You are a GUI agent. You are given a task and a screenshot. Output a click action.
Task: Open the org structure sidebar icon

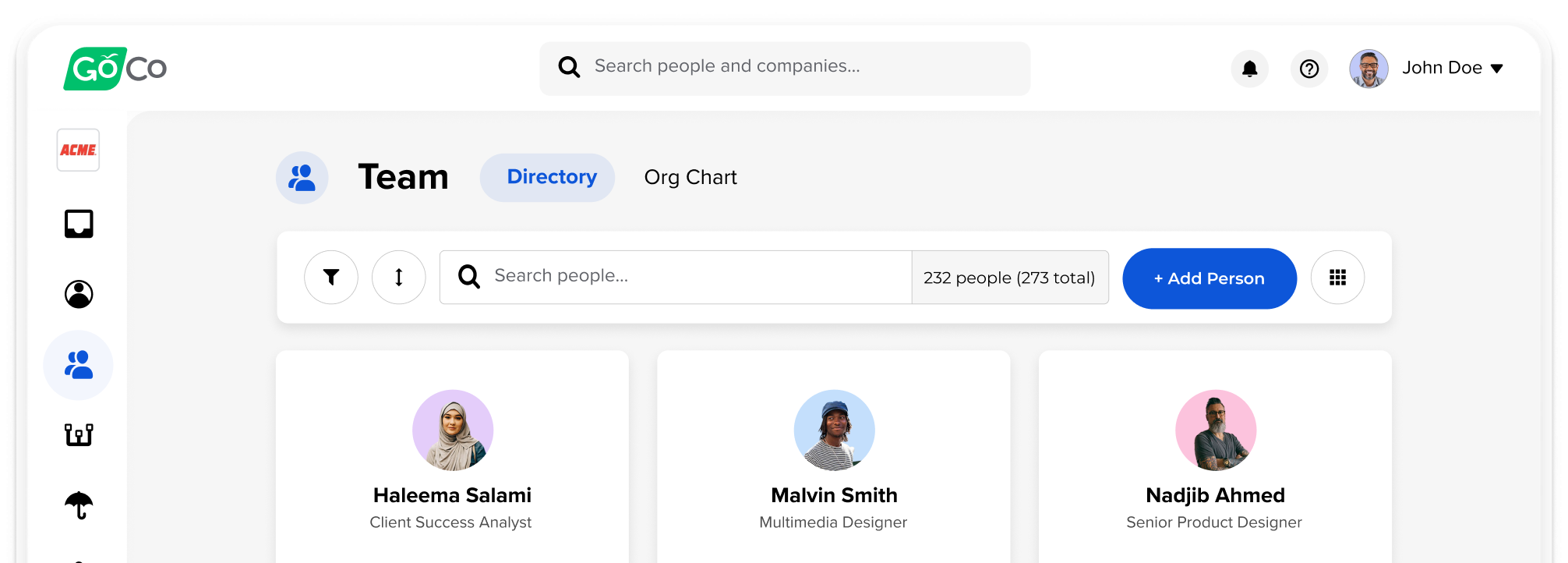tap(79, 434)
